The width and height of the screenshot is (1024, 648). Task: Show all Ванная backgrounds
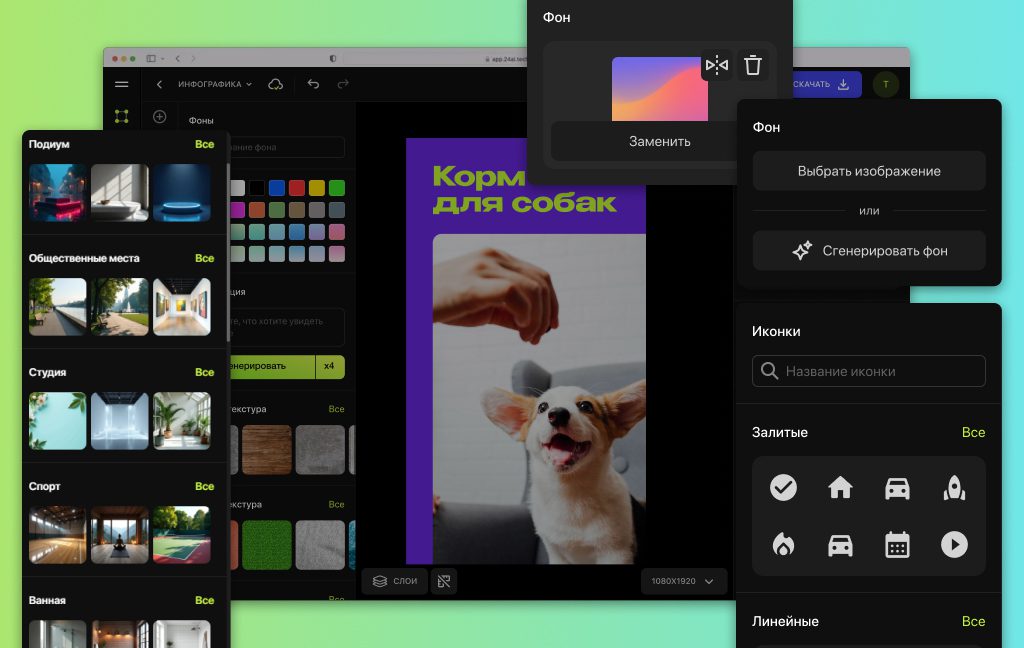pyautogui.click(x=204, y=600)
